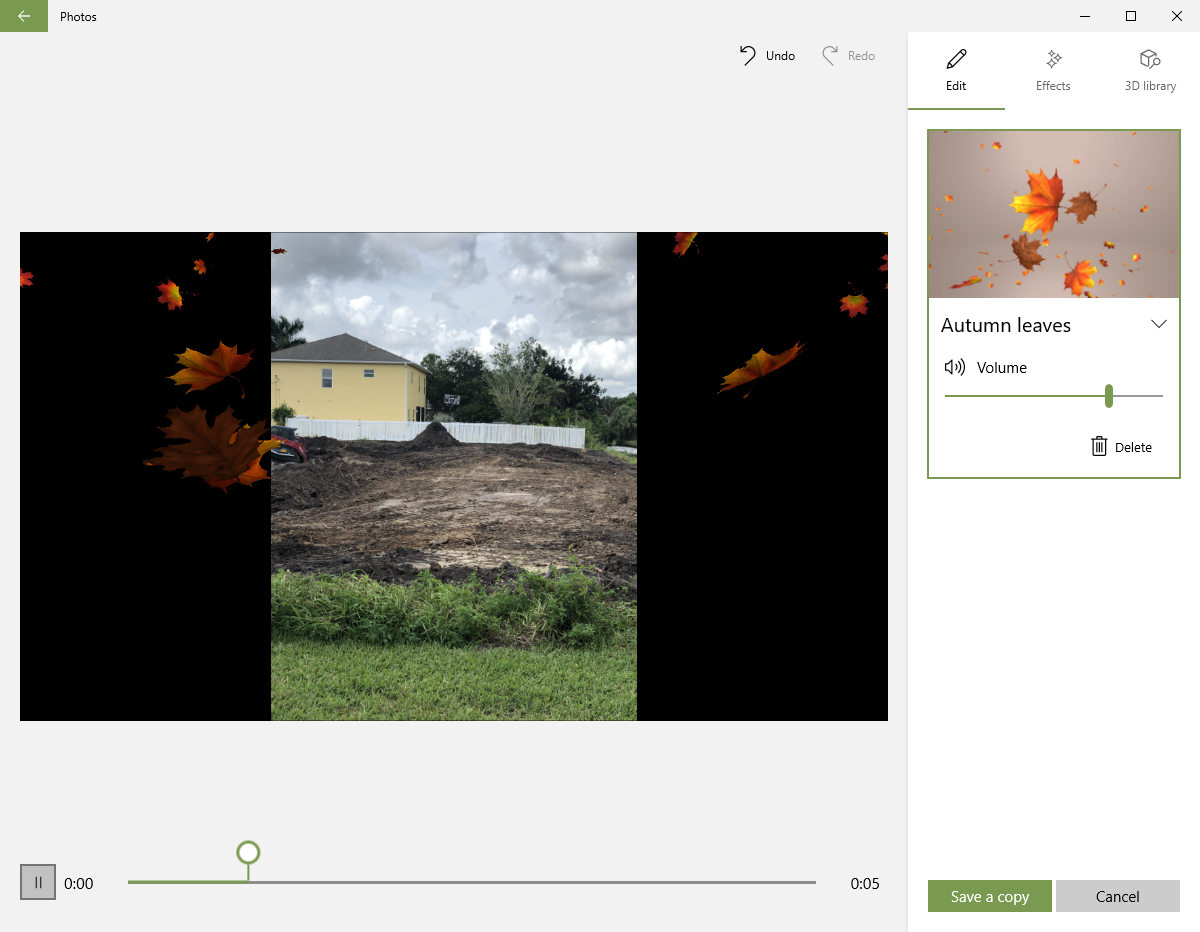Click the pencil icon above Edit
The height and width of the screenshot is (932, 1200).
[x=956, y=59]
